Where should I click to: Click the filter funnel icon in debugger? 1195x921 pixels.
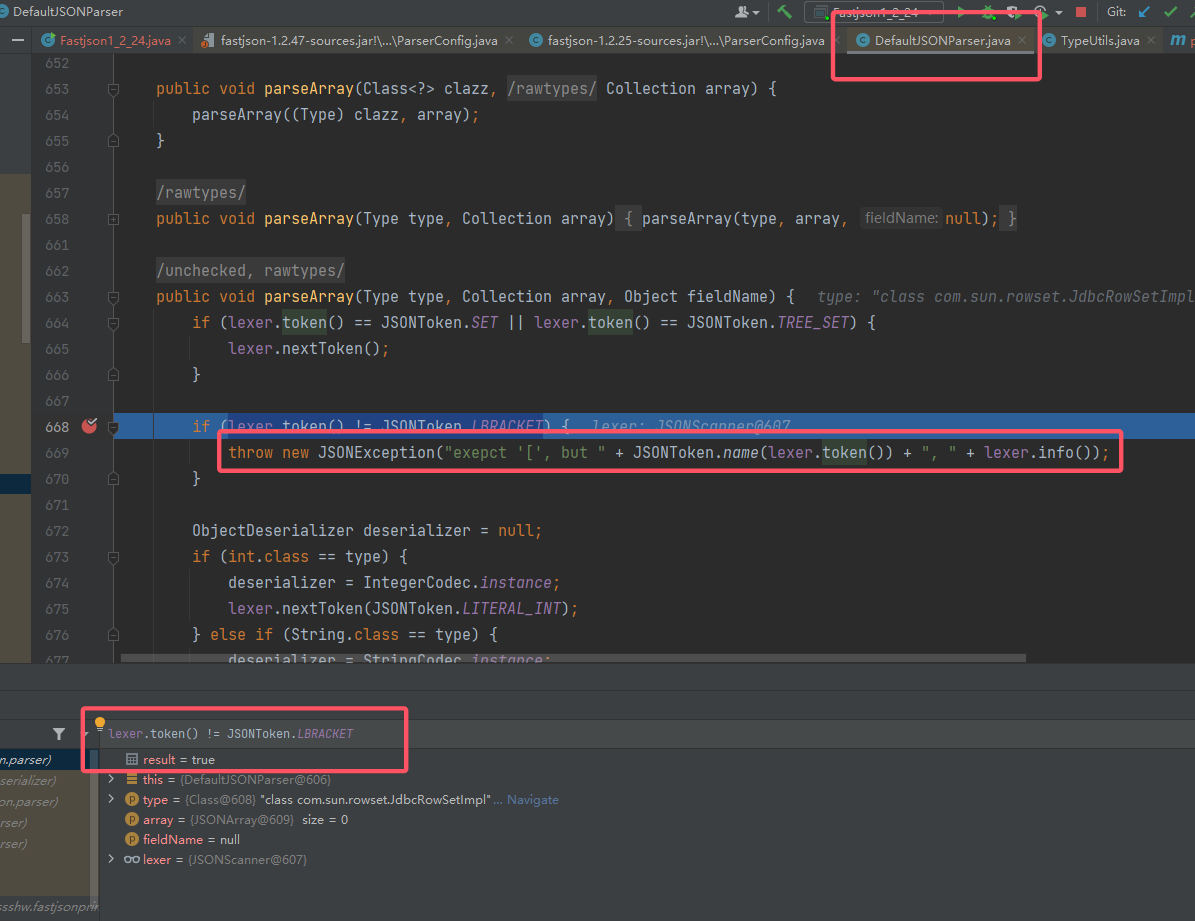coord(59,733)
